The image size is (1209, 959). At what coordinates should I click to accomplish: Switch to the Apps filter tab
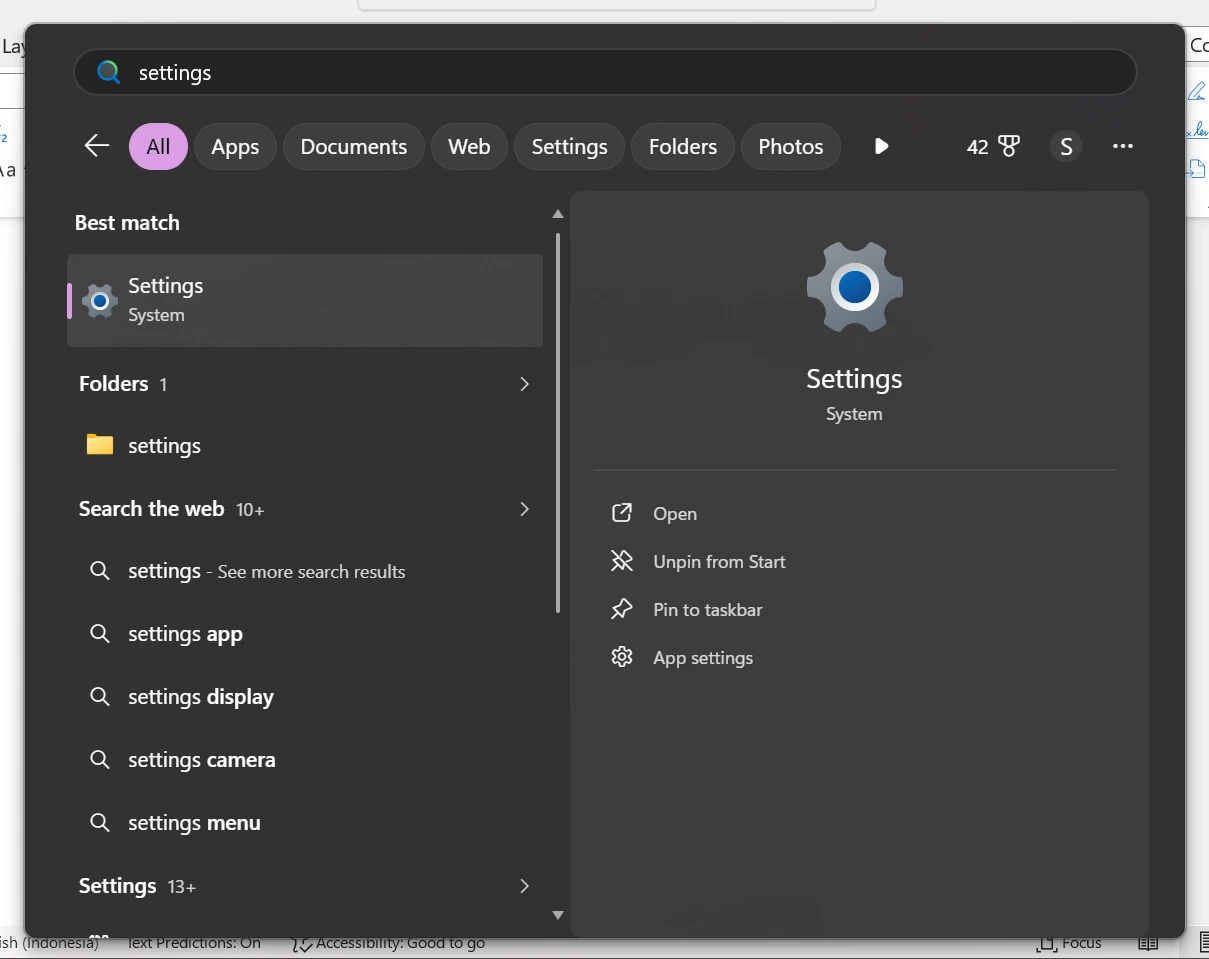point(235,146)
